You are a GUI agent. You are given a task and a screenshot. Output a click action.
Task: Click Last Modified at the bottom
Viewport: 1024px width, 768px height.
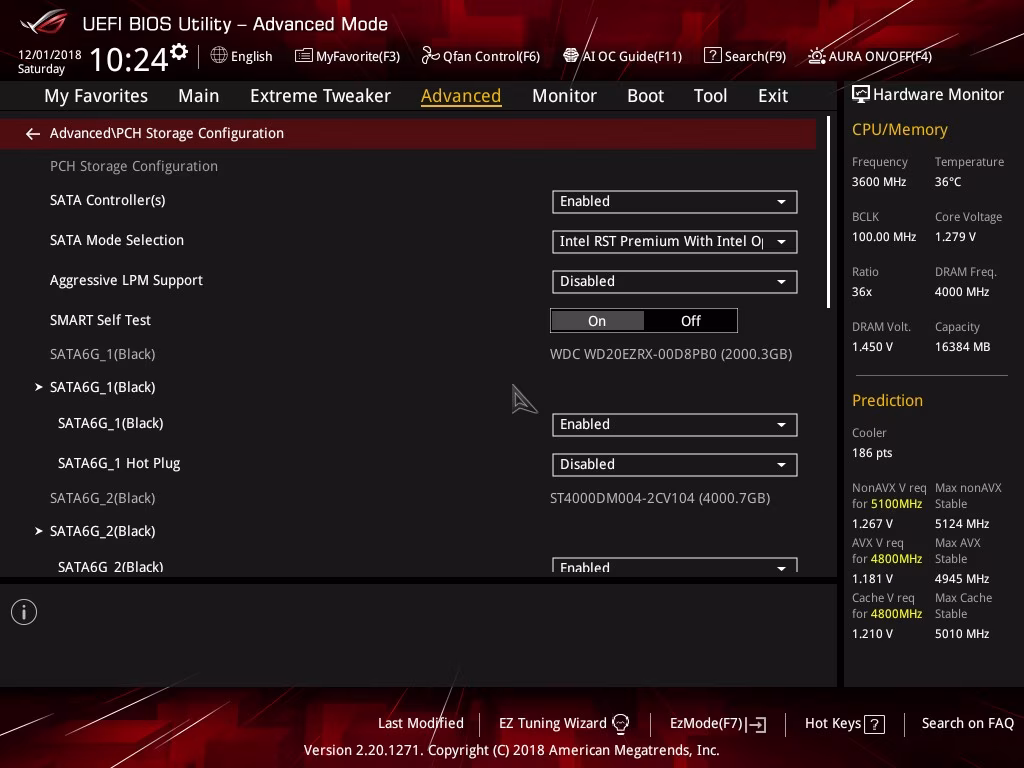[421, 723]
